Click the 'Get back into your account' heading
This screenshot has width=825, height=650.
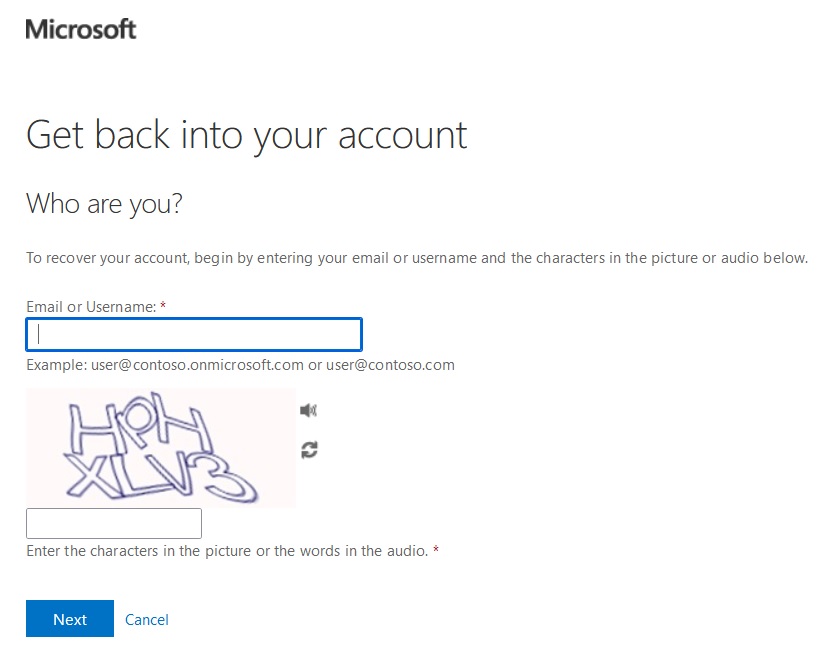(247, 136)
